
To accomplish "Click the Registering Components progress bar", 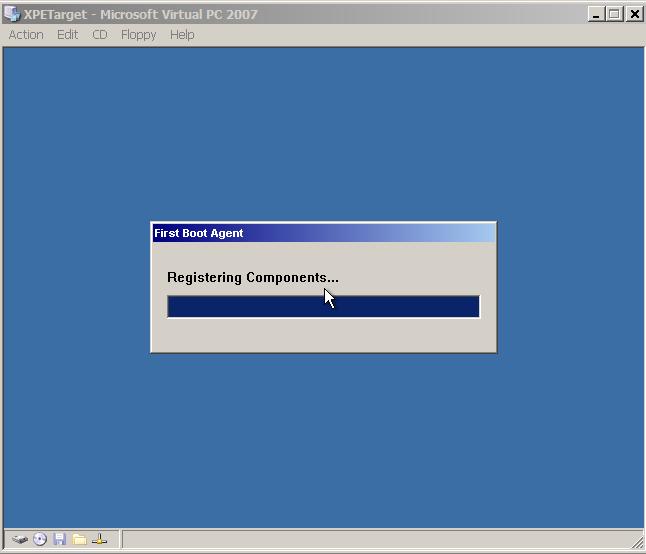I will point(323,306).
